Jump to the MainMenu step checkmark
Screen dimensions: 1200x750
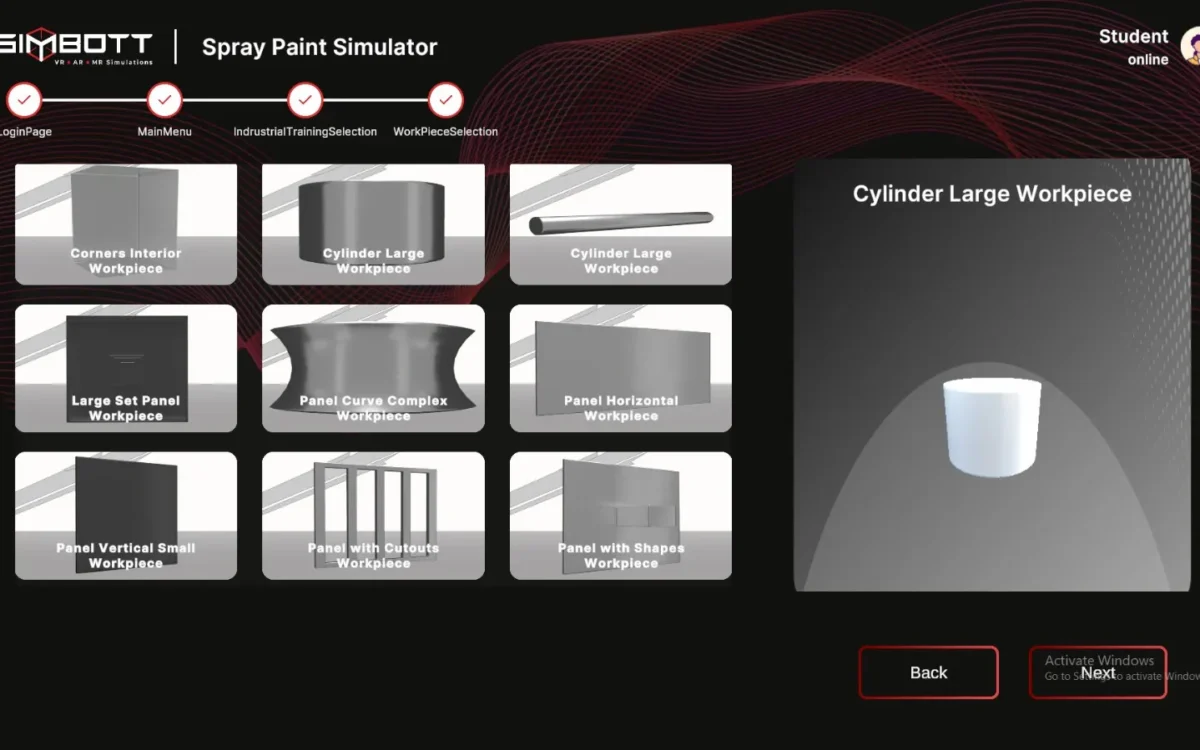165,100
